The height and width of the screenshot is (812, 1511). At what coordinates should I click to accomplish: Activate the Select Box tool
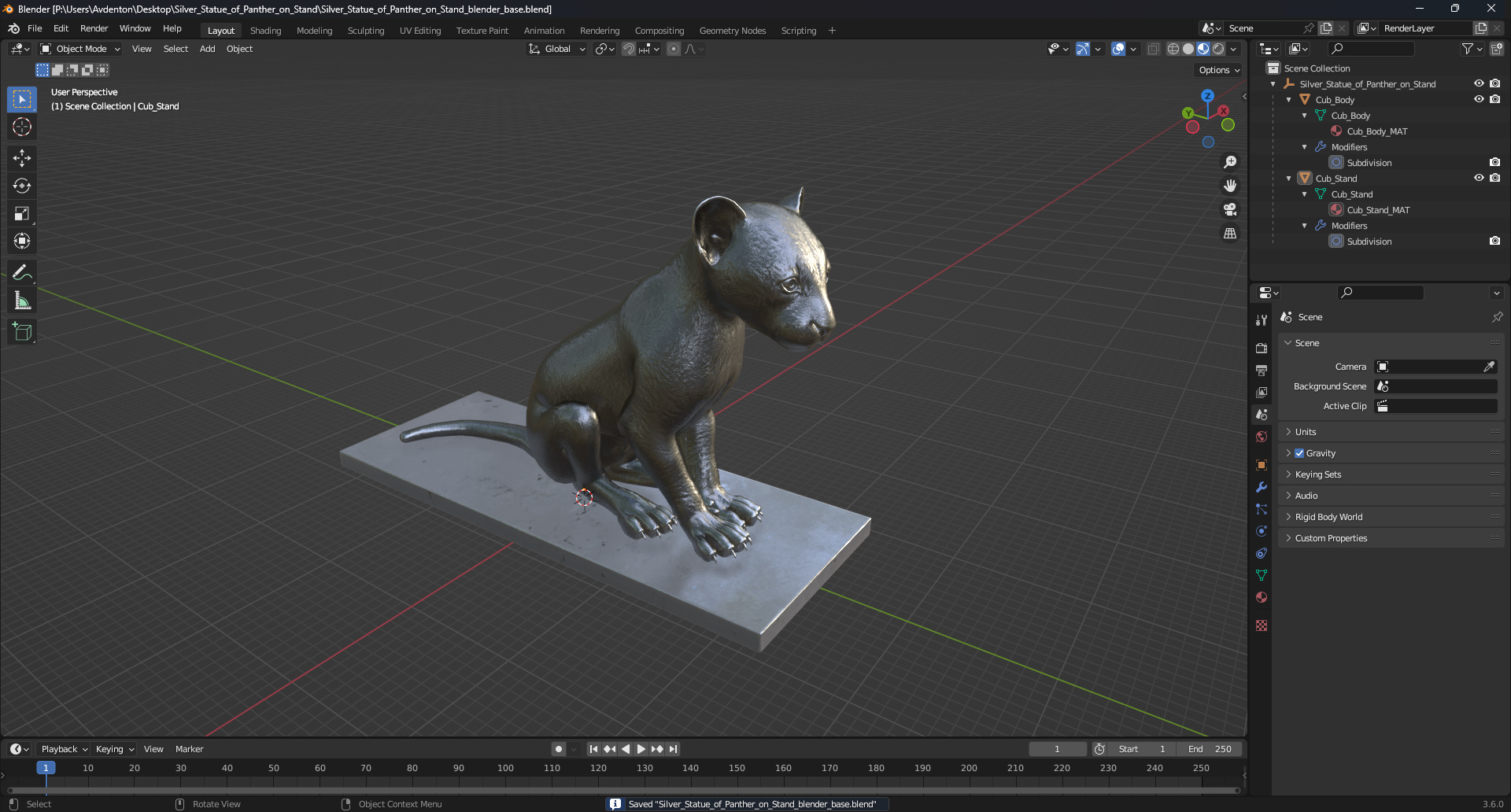tap(22, 99)
